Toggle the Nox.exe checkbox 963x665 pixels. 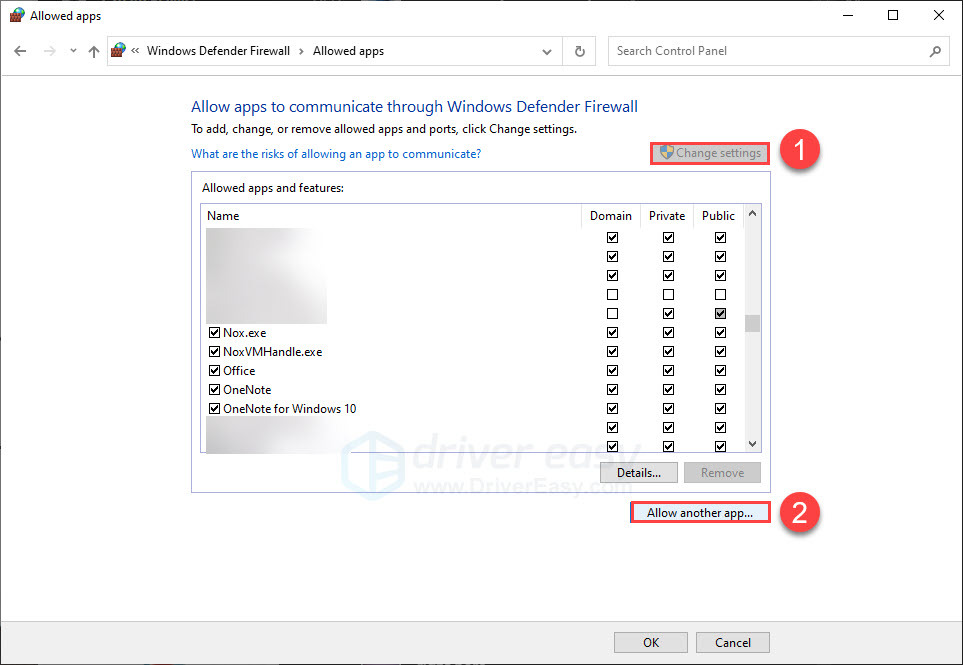(214, 333)
